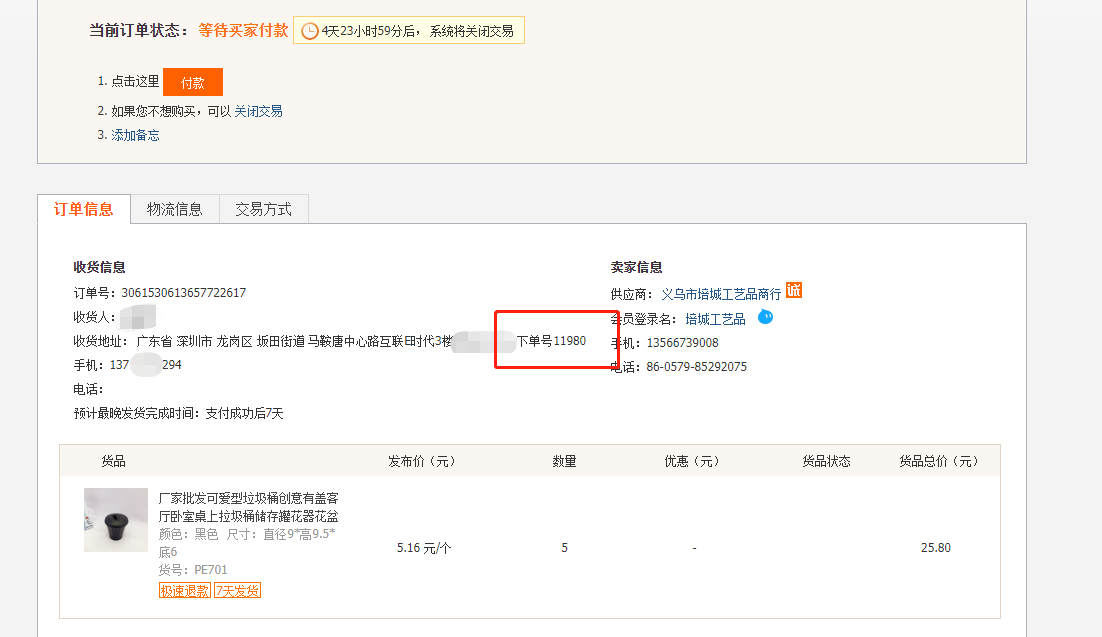This screenshot has height=637, width=1102.
Task: Click the unit price 5.16 元/个
Action: (424, 548)
